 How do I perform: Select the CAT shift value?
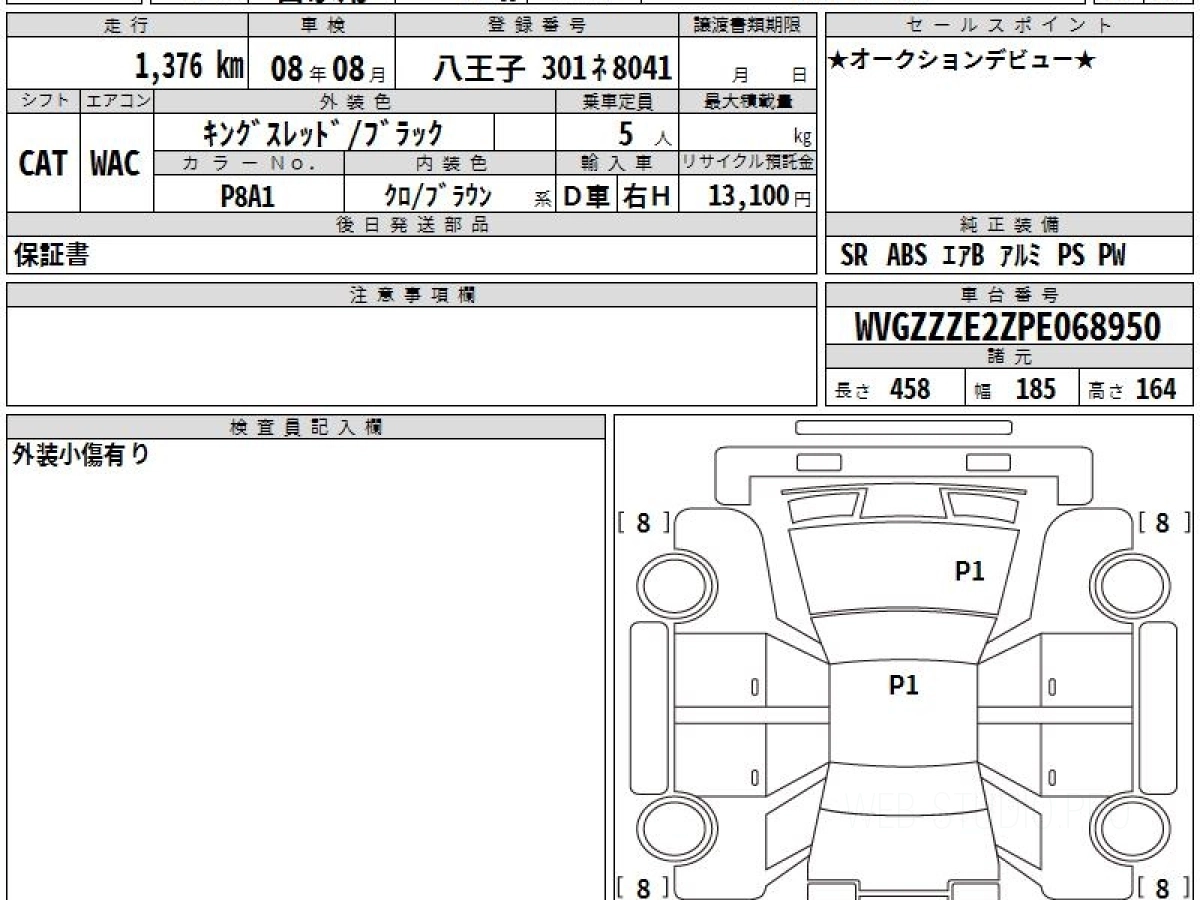click(43, 163)
